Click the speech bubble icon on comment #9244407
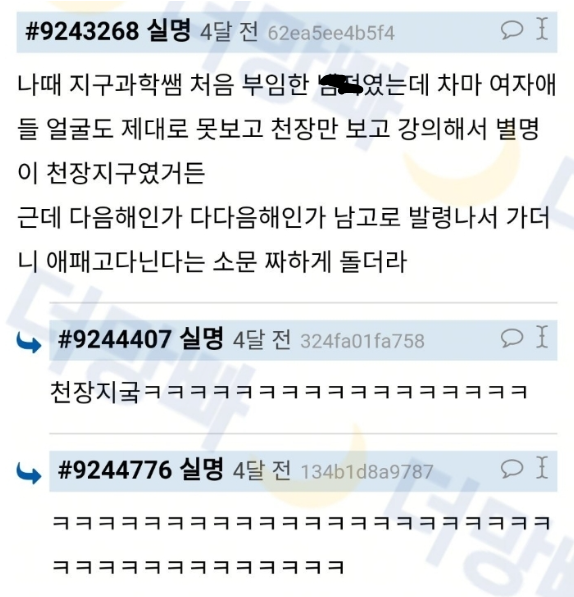This screenshot has height=597, width=574. pyautogui.click(x=512, y=337)
